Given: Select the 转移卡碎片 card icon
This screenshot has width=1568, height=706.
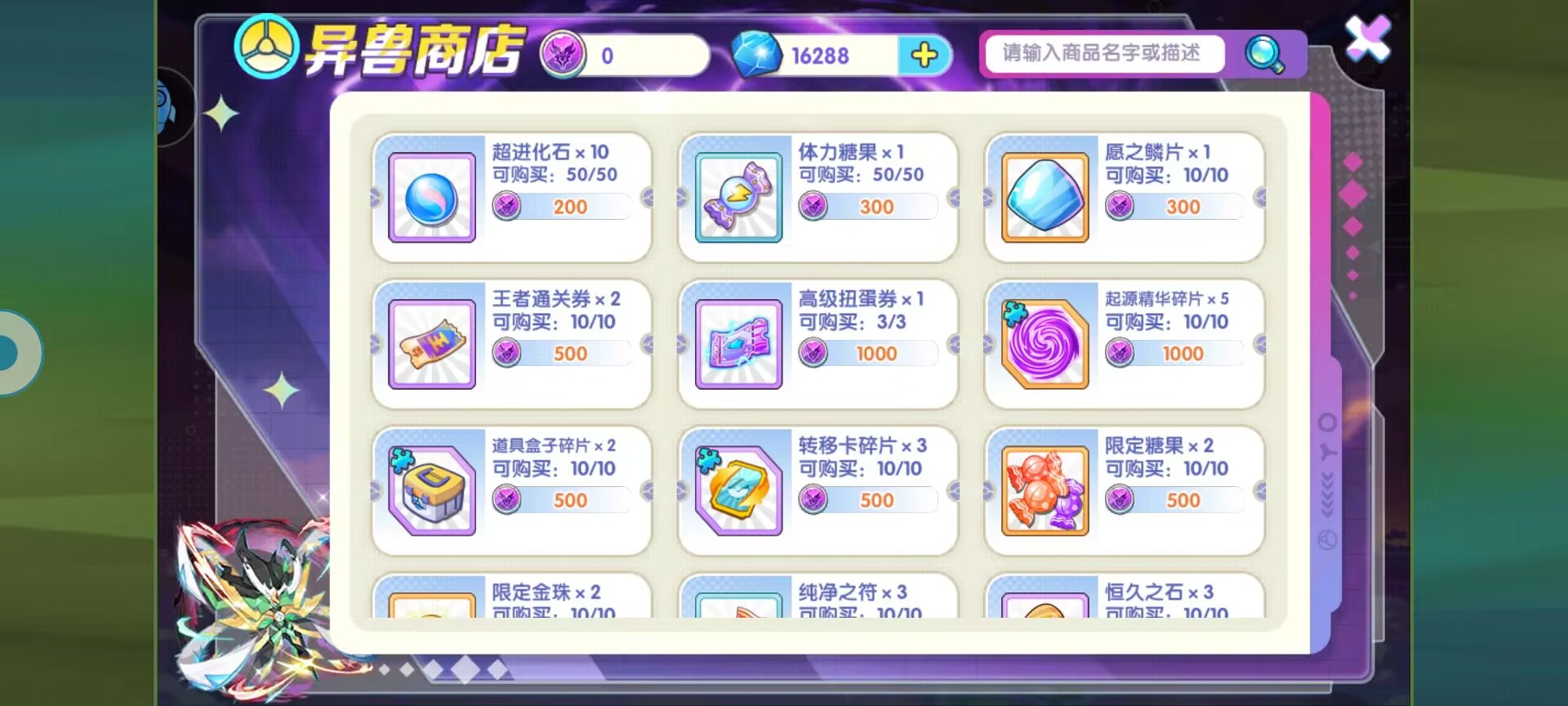Looking at the screenshot, I should click(x=738, y=491).
